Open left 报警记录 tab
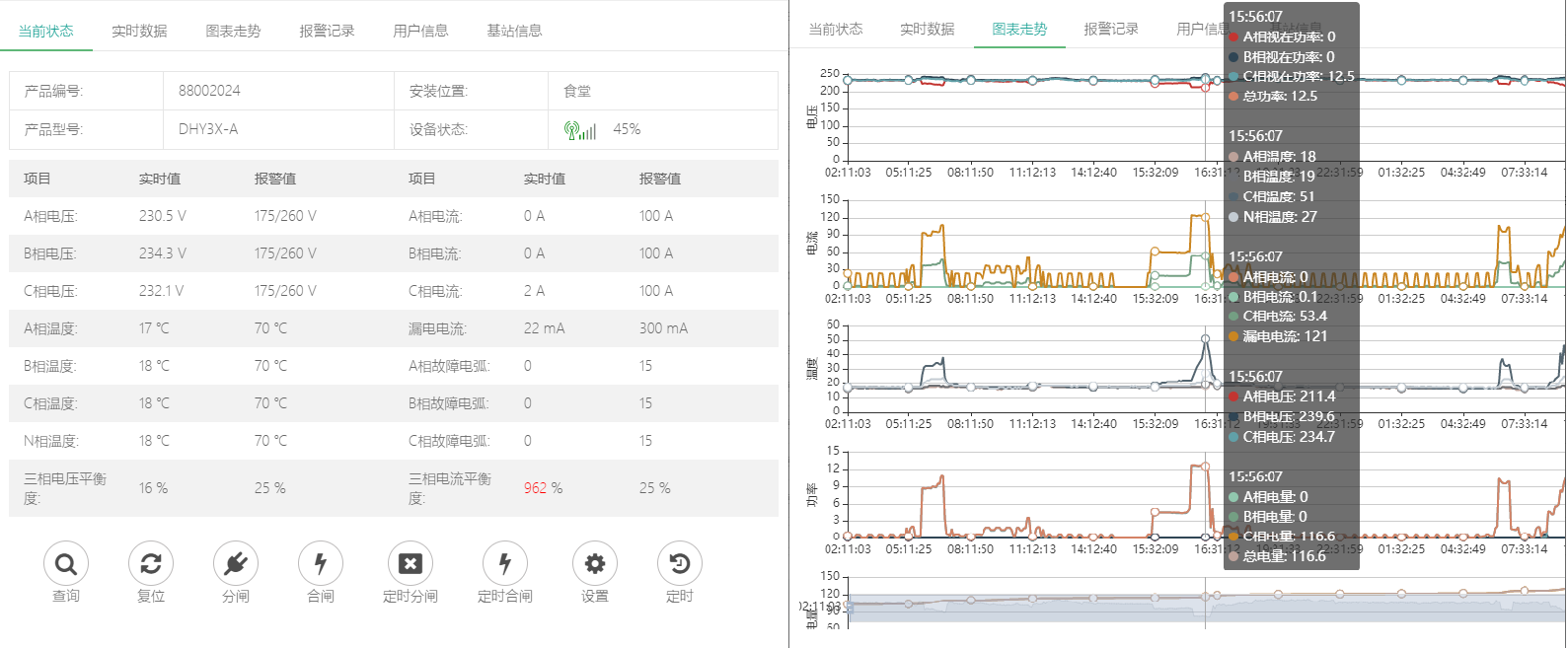This screenshot has width=1568, height=648. 327,31
